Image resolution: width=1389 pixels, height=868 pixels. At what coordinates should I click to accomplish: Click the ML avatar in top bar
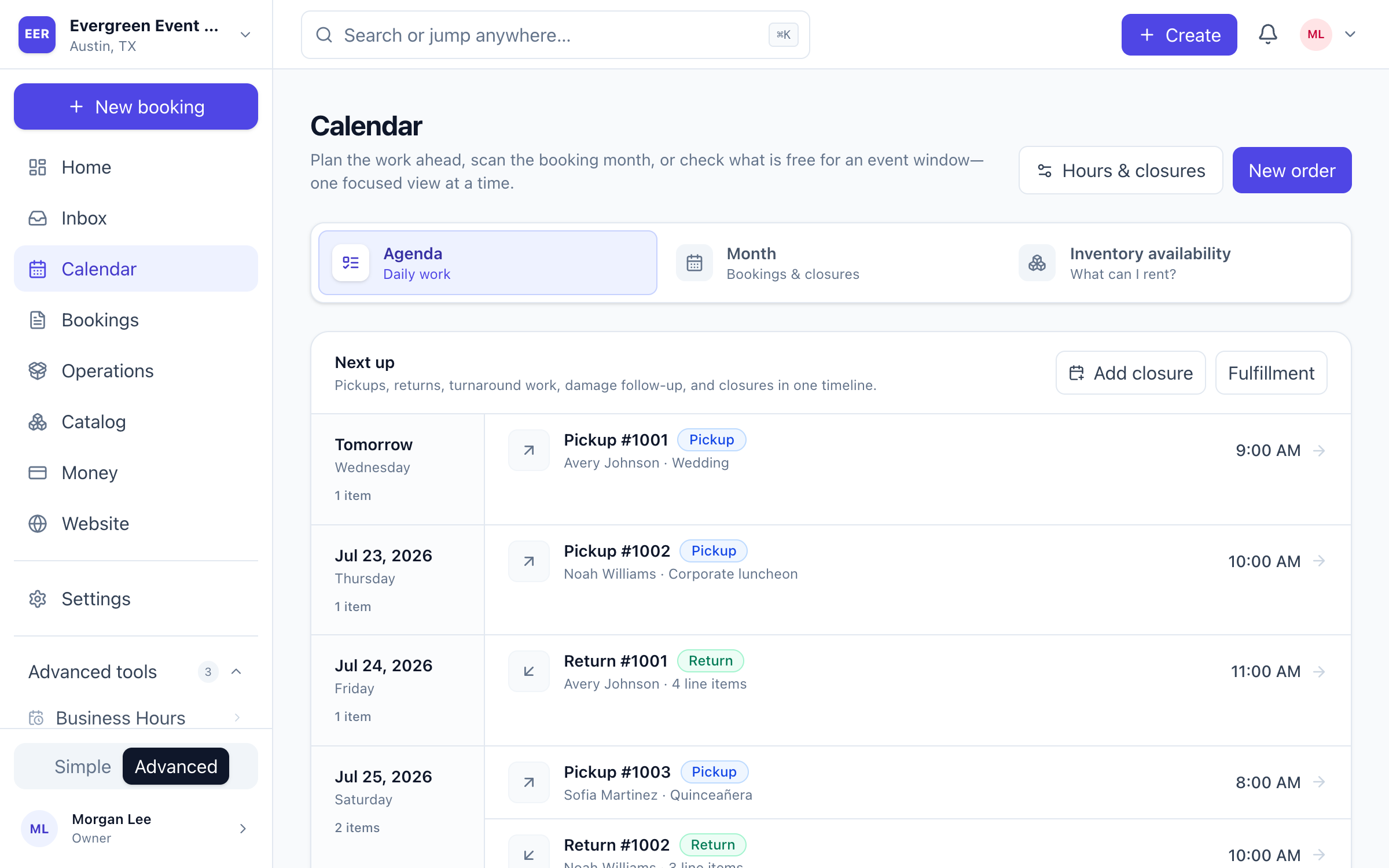pos(1316,35)
